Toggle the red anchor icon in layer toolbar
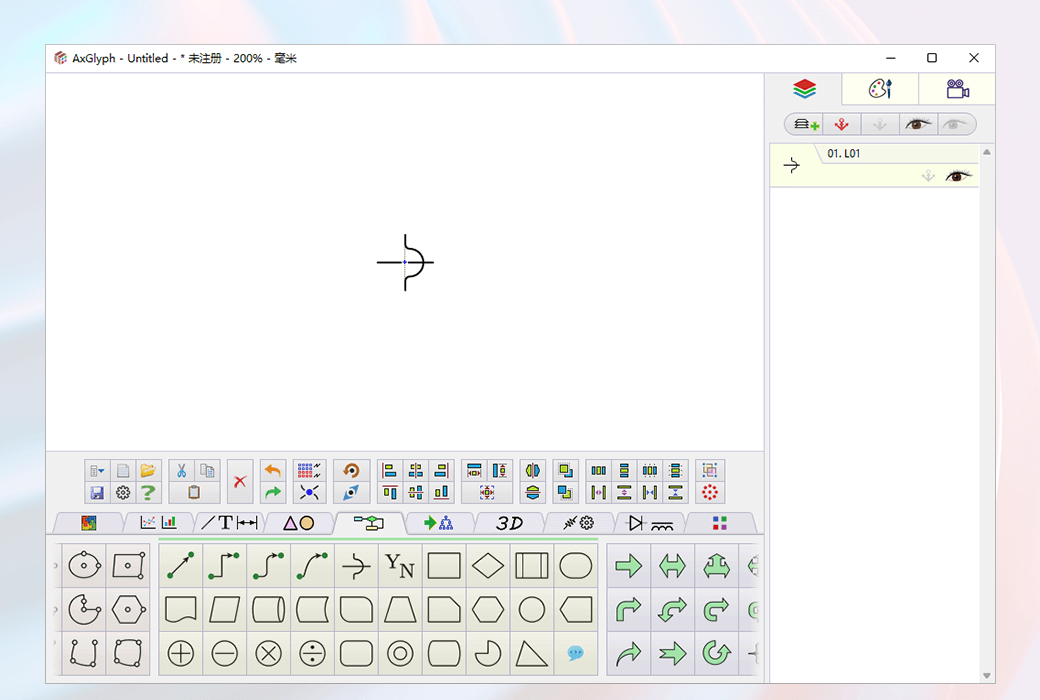The width and height of the screenshot is (1040, 700). (843, 124)
